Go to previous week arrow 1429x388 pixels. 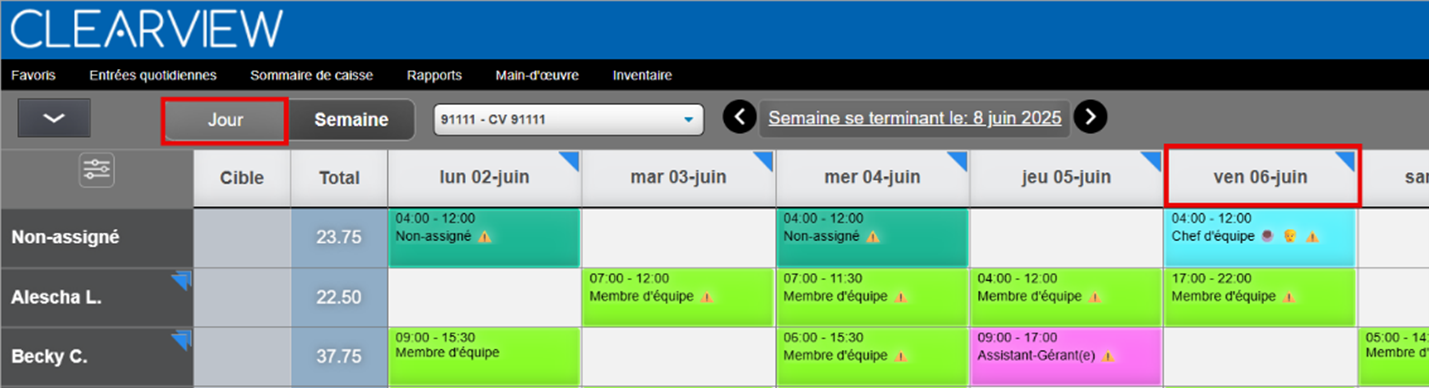(739, 118)
